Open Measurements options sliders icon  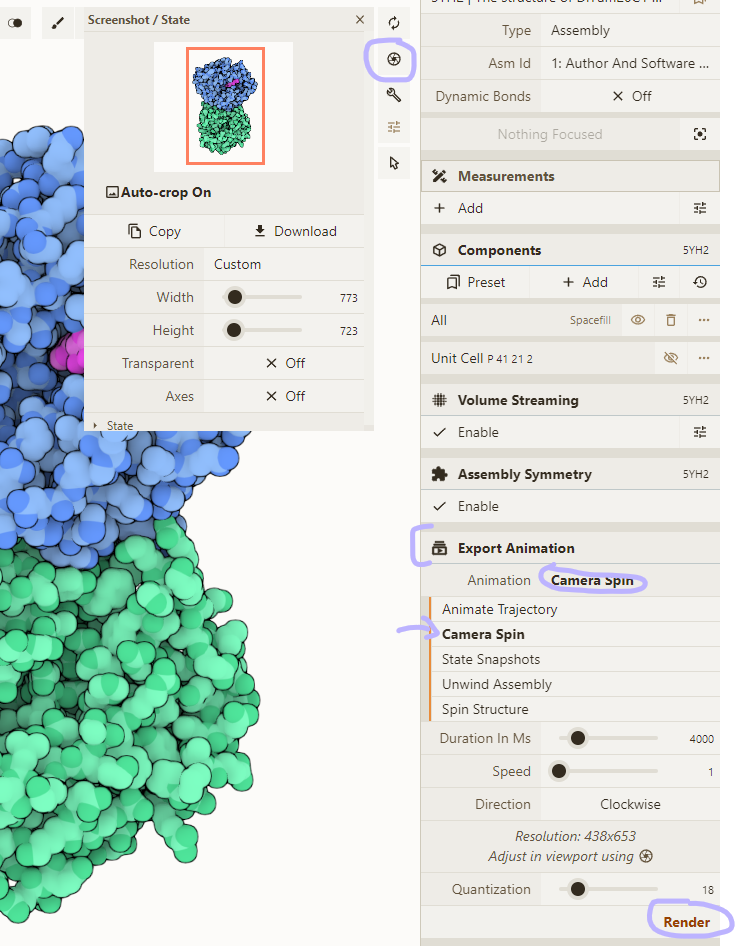coord(700,208)
